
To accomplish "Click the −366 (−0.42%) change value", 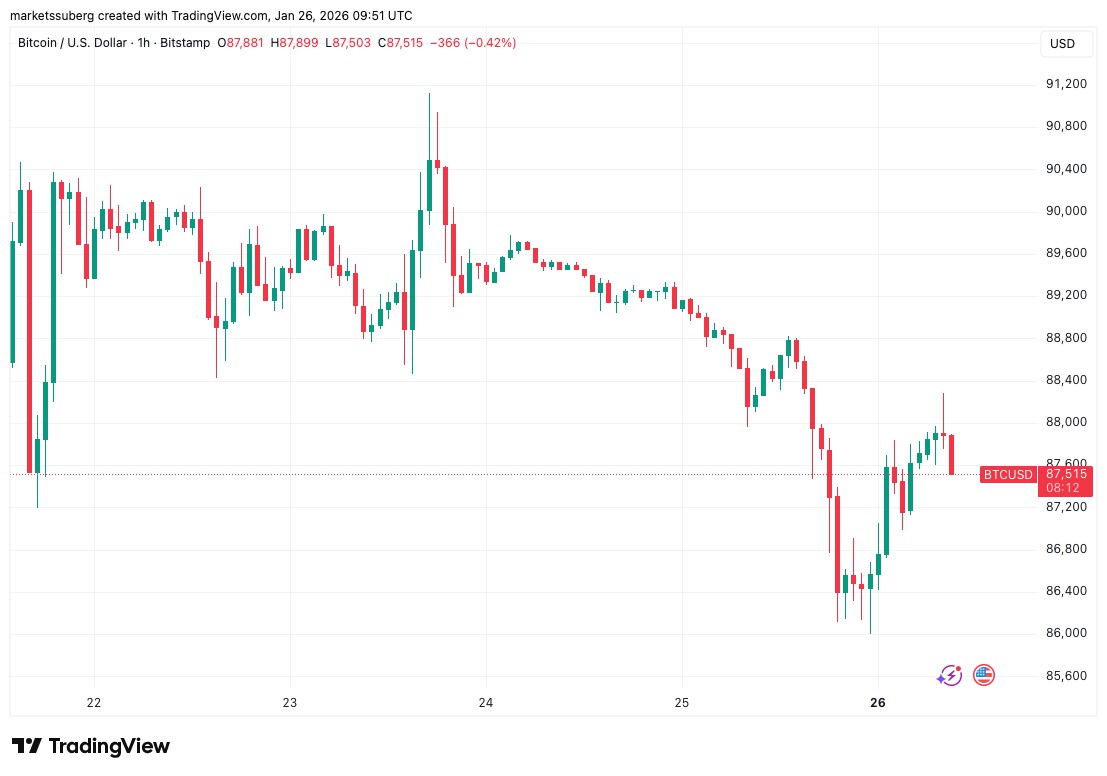I will tap(473, 43).
